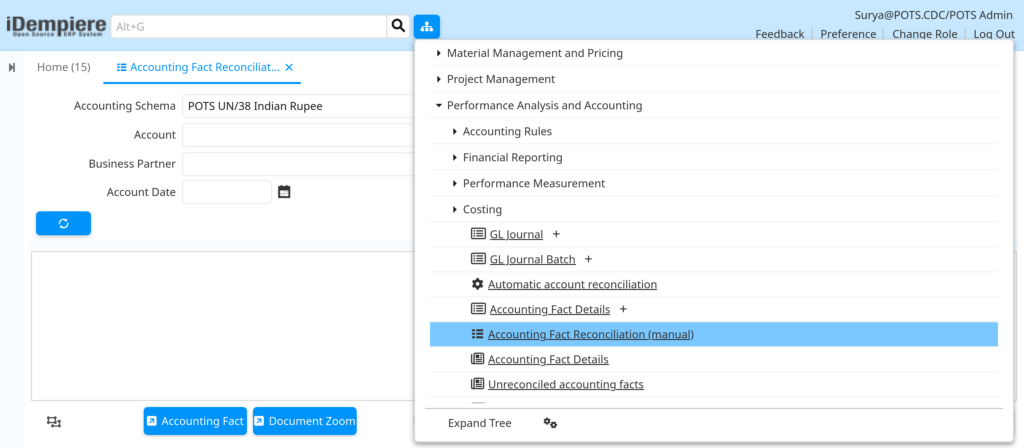Click the search magnifier icon
This screenshot has width=1024, height=448.
click(398, 26)
